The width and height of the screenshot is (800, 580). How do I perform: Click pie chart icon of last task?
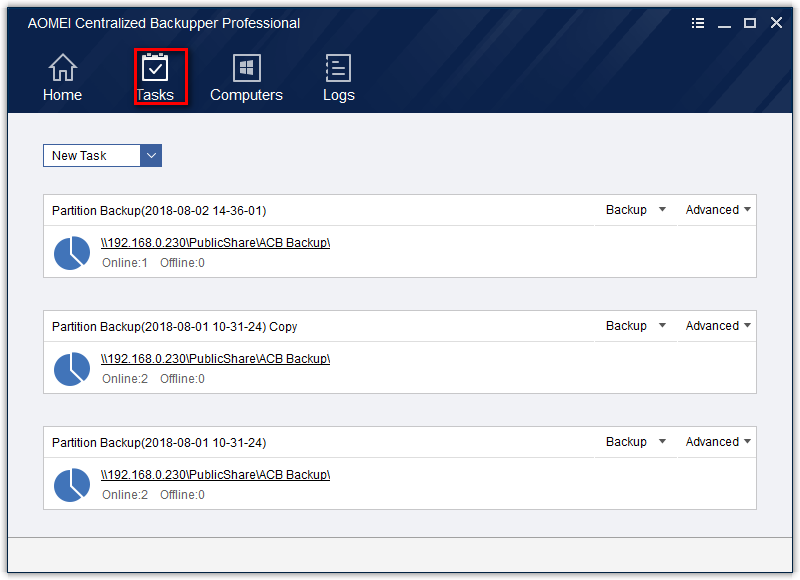[x=72, y=485]
